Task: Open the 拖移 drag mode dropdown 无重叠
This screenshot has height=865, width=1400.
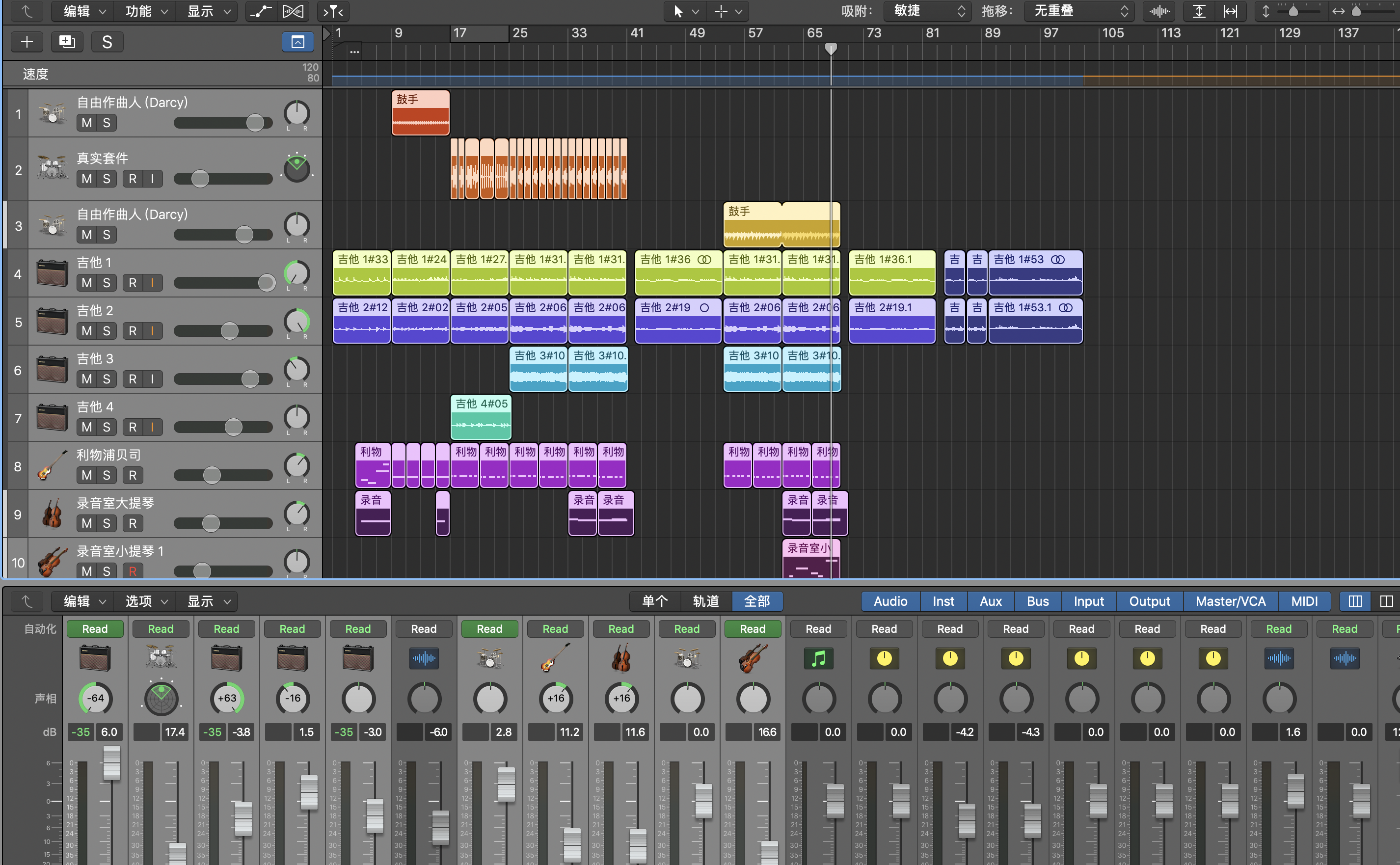Action: click(1078, 11)
